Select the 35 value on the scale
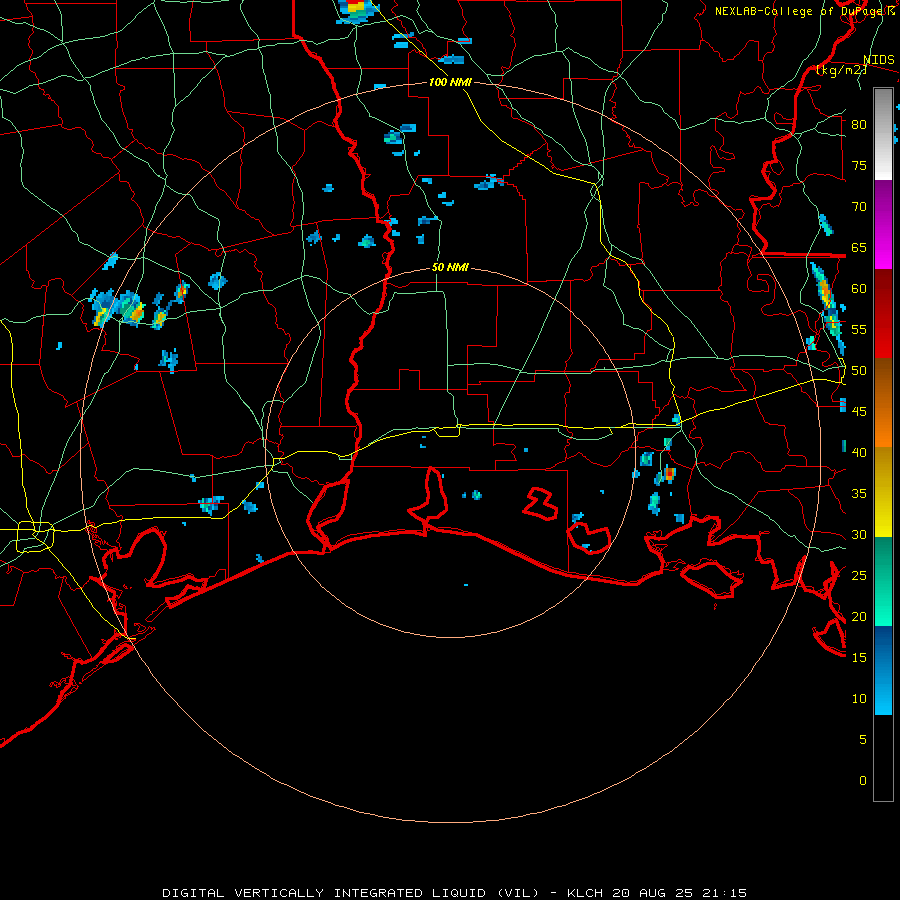This screenshot has width=900, height=900. 859,494
